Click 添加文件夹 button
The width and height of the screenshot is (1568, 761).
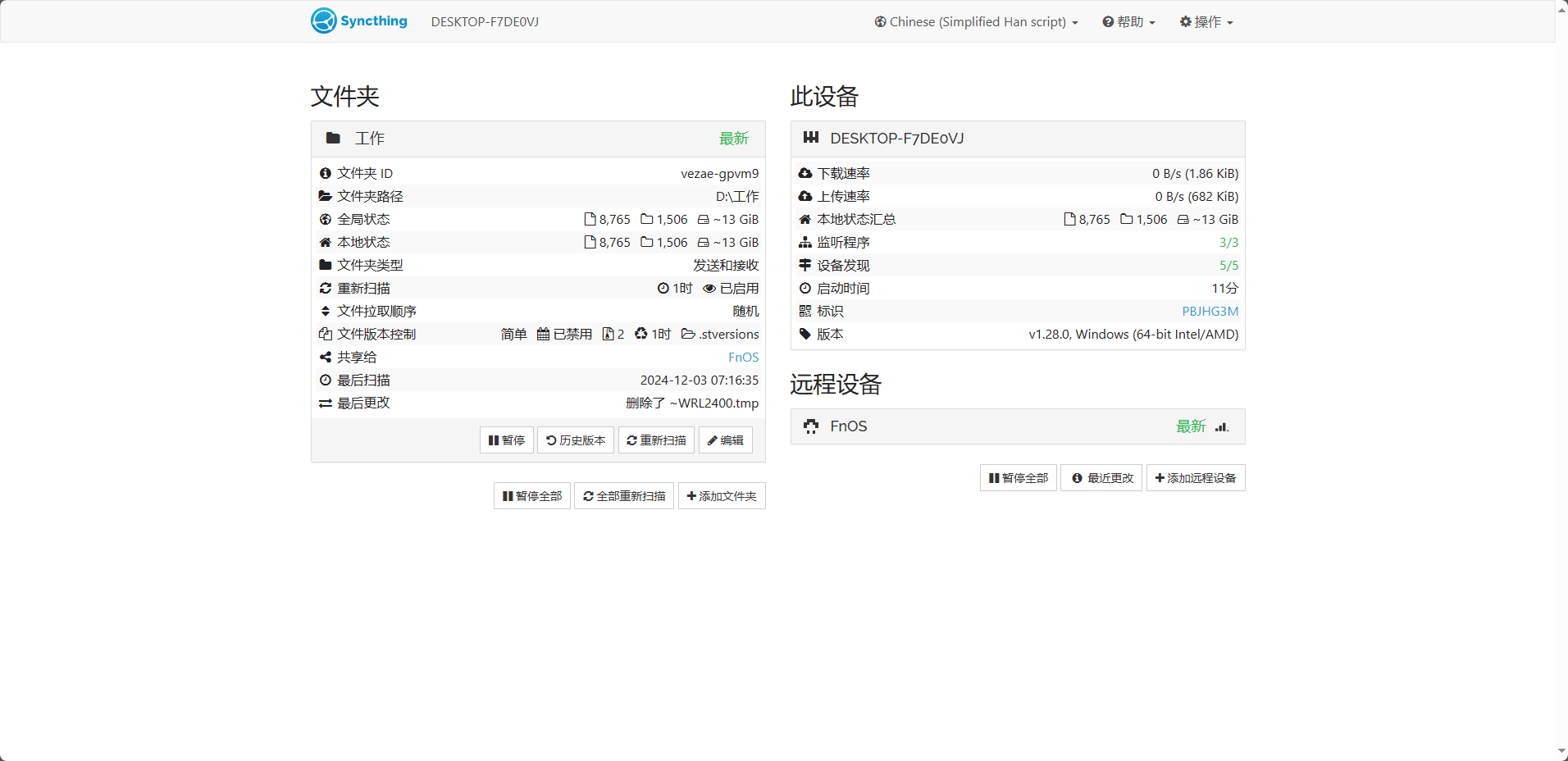[722, 496]
